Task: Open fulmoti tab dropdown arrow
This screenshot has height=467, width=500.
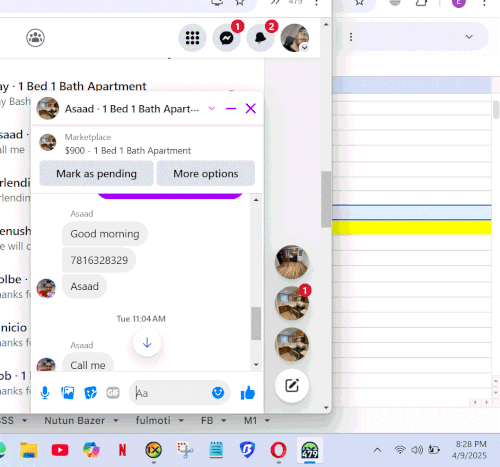Action: [x=181, y=421]
